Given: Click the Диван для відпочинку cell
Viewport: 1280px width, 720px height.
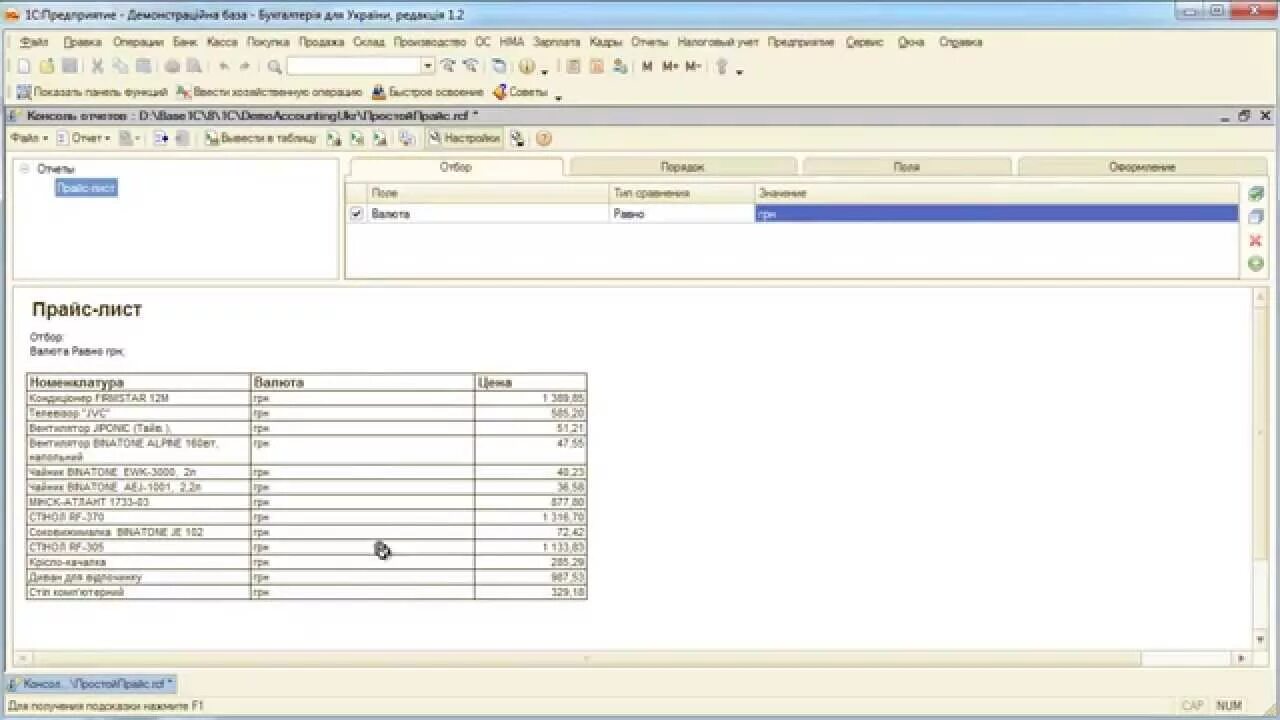Looking at the screenshot, I should (x=138, y=577).
